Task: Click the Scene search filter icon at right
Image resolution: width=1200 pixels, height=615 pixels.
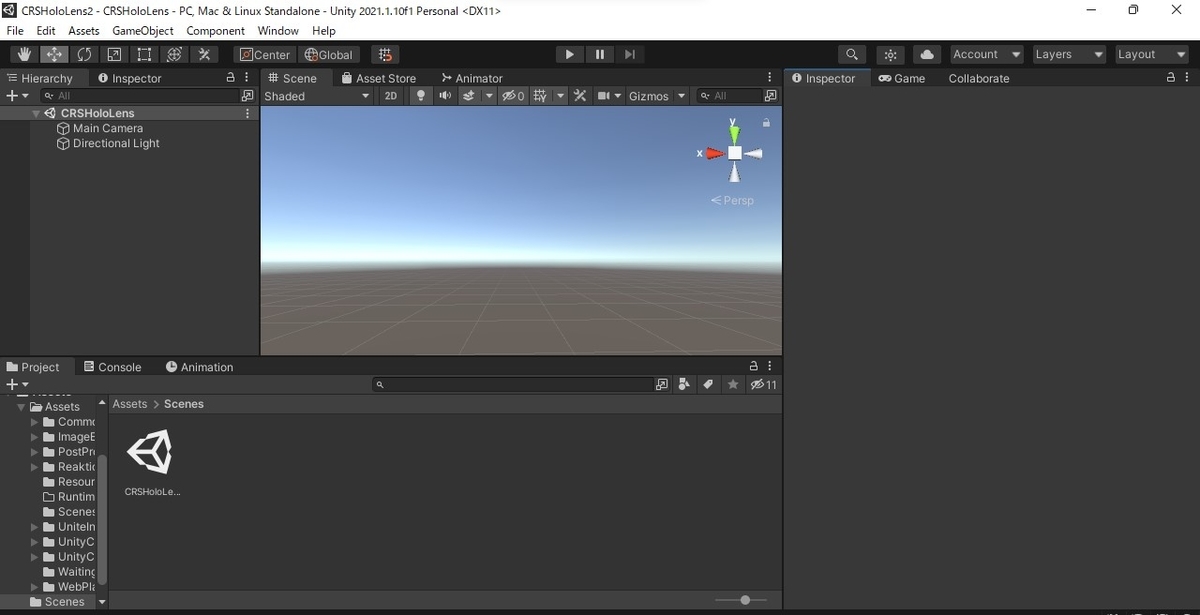Action: click(x=770, y=96)
